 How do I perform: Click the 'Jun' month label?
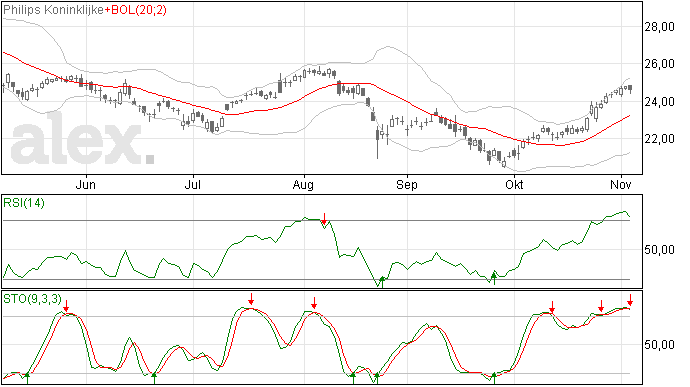click(x=85, y=185)
